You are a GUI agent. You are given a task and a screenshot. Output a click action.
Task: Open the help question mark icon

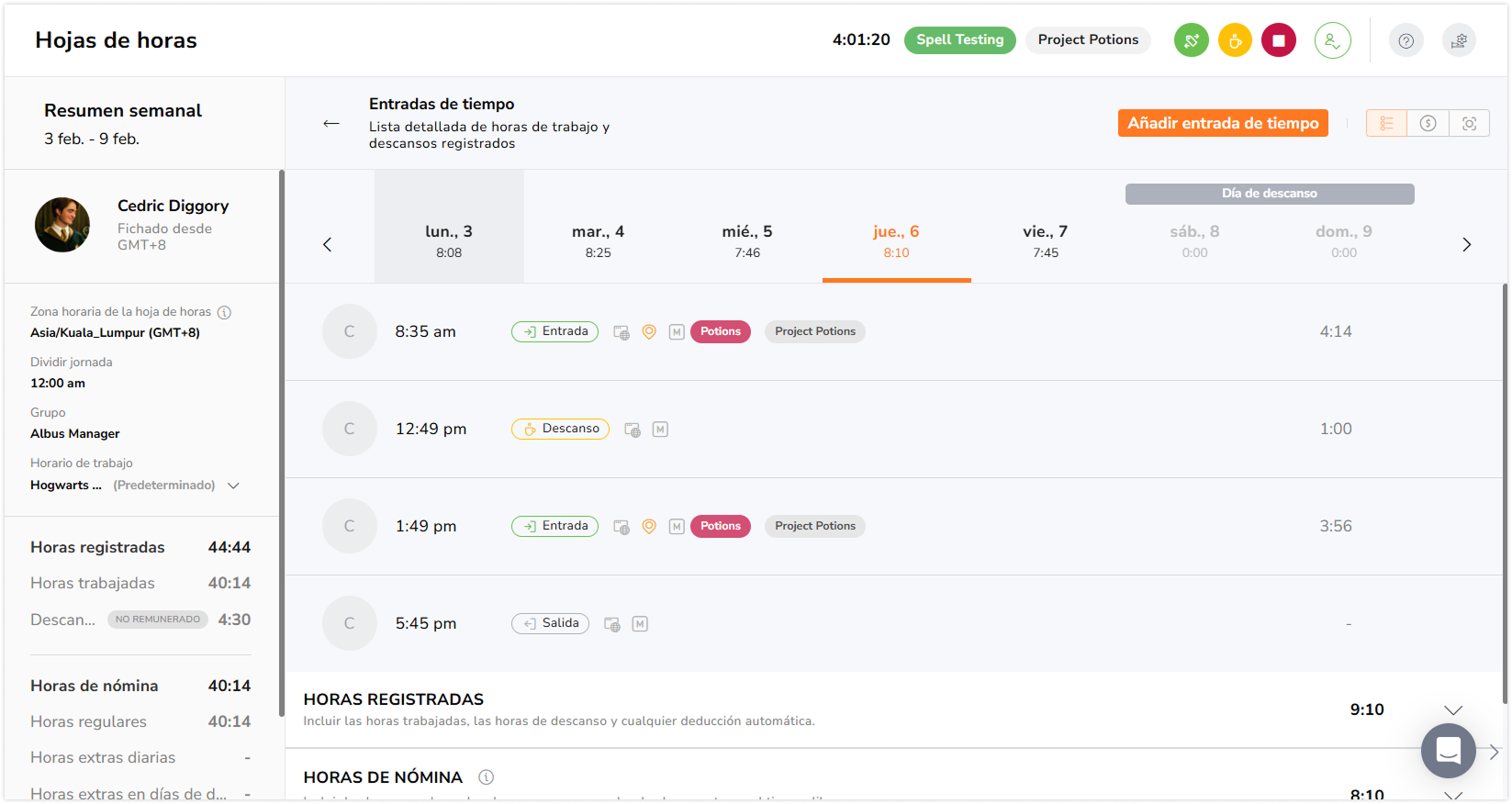[x=1406, y=40]
